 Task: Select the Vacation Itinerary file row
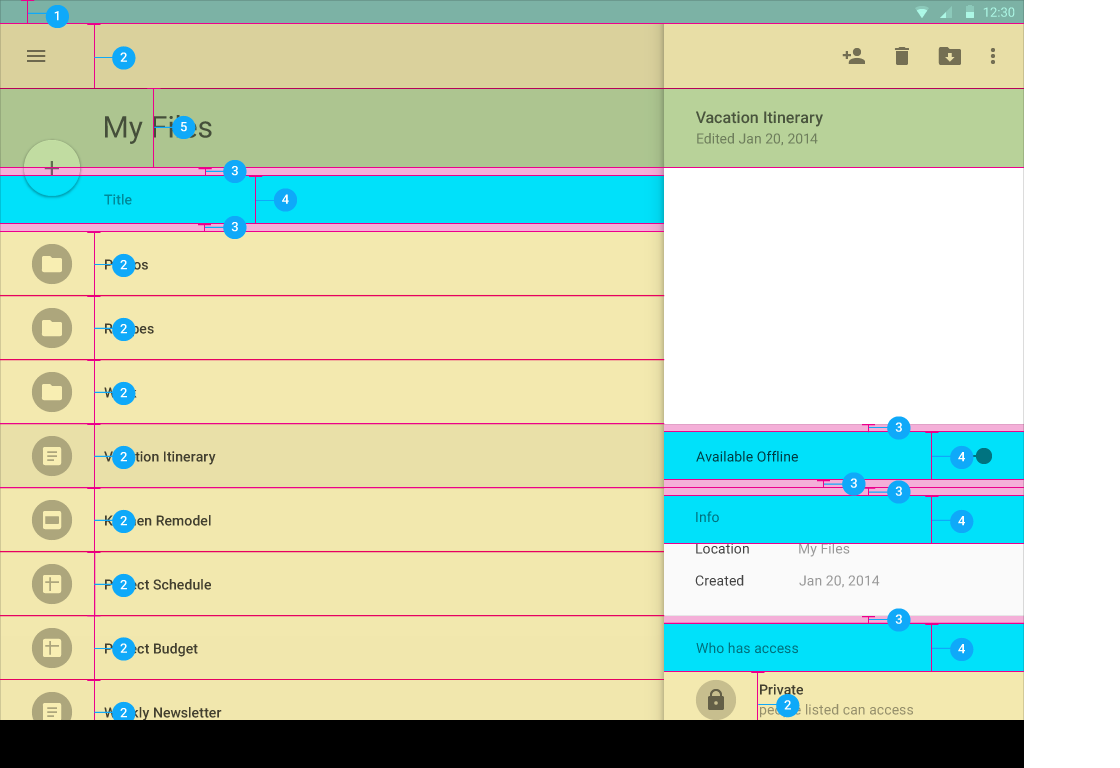pyautogui.click(x=300, y=457)
